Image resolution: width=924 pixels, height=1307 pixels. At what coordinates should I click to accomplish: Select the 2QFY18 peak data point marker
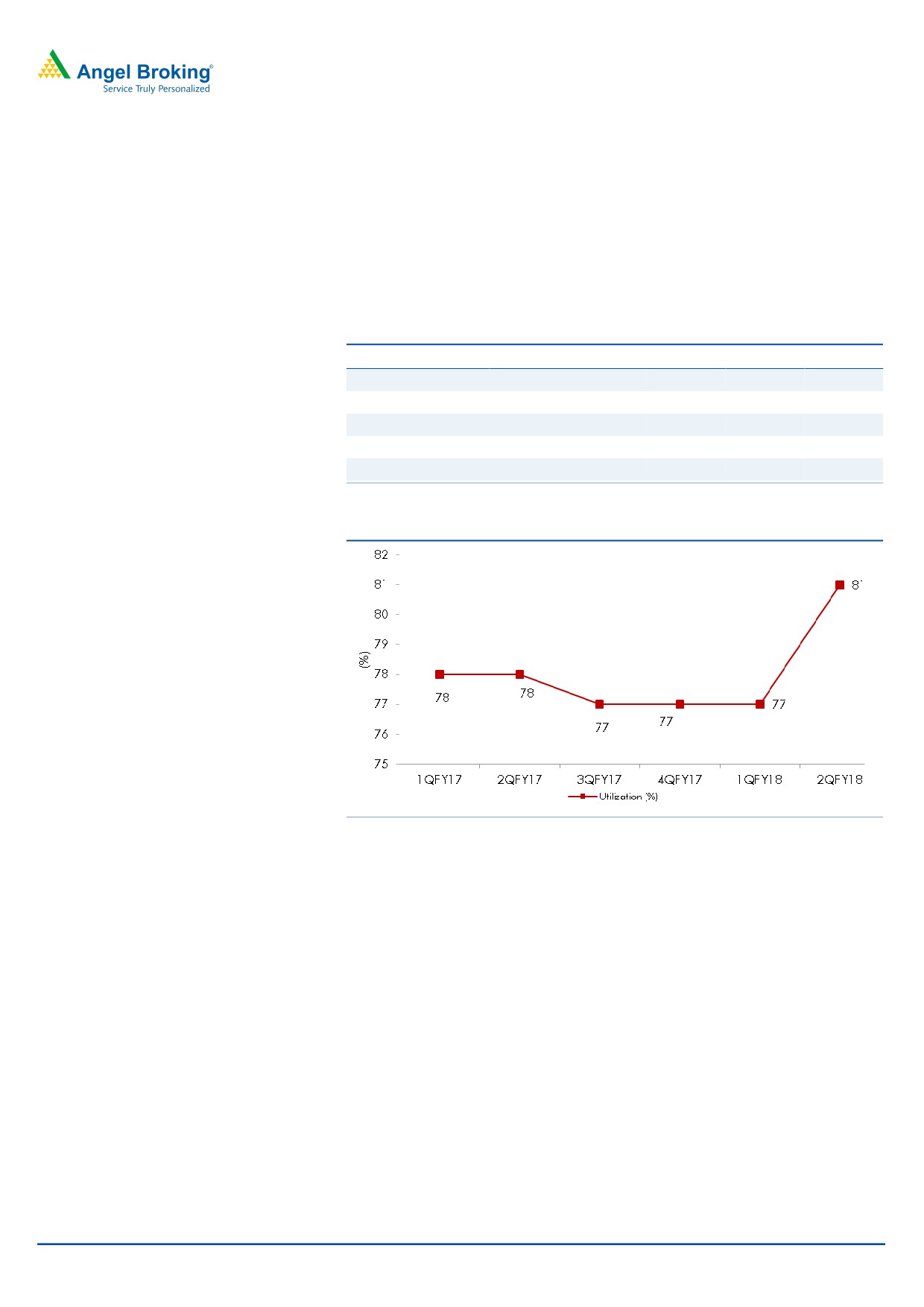[x=840, y=585]
